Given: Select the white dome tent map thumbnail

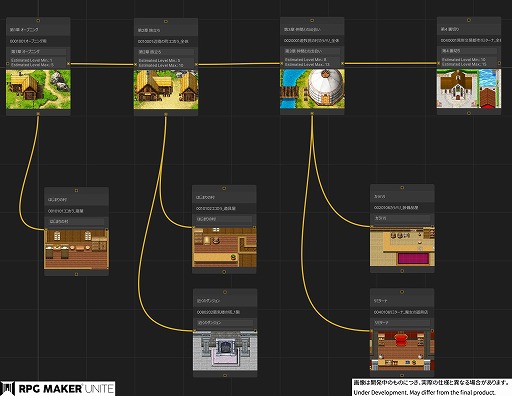Looking at the screenshot, I should [x=312, y=89].
